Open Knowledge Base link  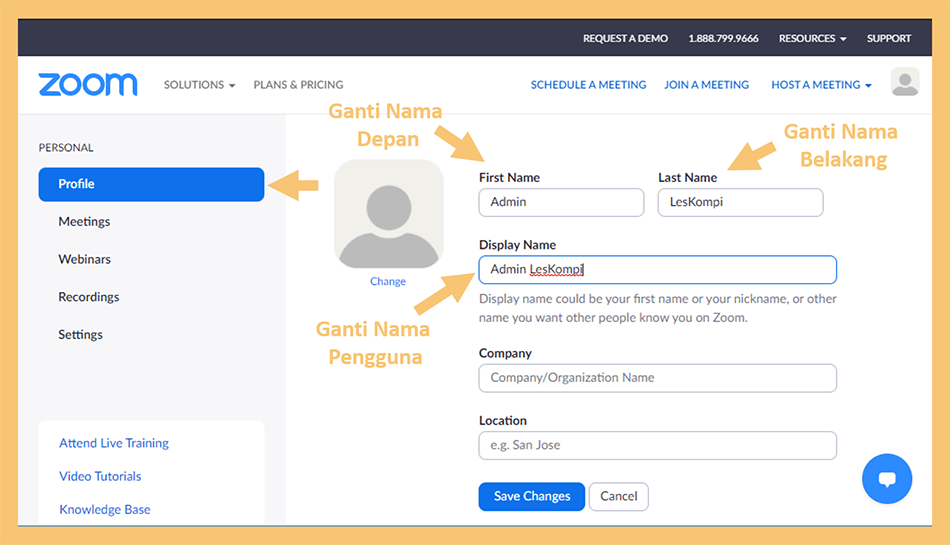(x=105, y=510)
